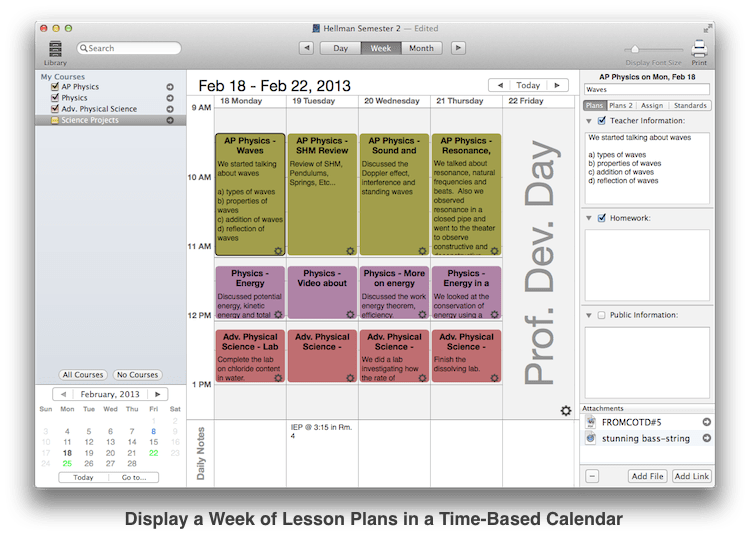Click the stunning bass-string link icon
This screenshot has width=750, height=536.
click(591, 438)
